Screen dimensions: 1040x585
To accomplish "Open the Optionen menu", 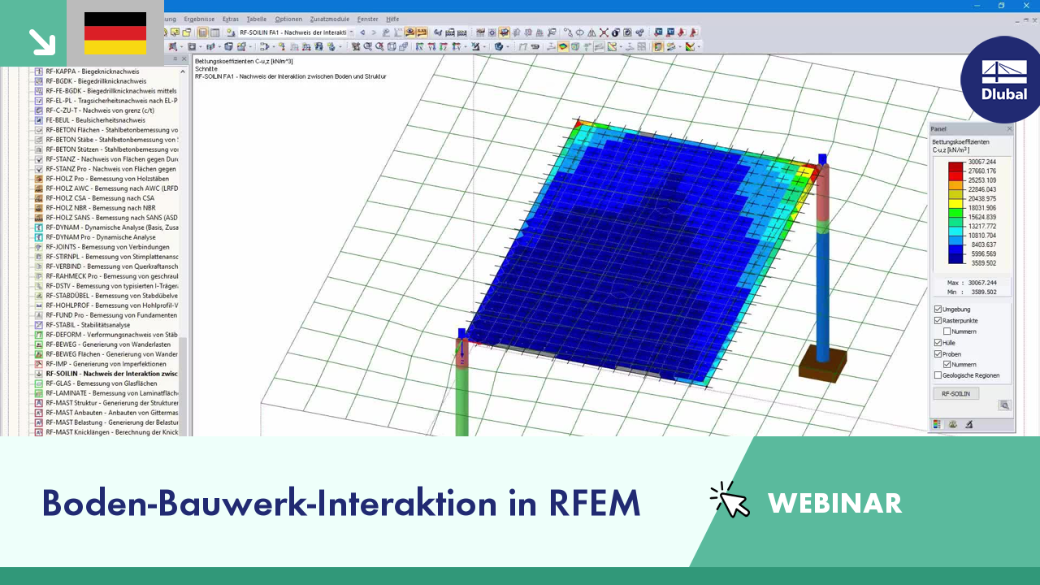I will pos(289,19).
